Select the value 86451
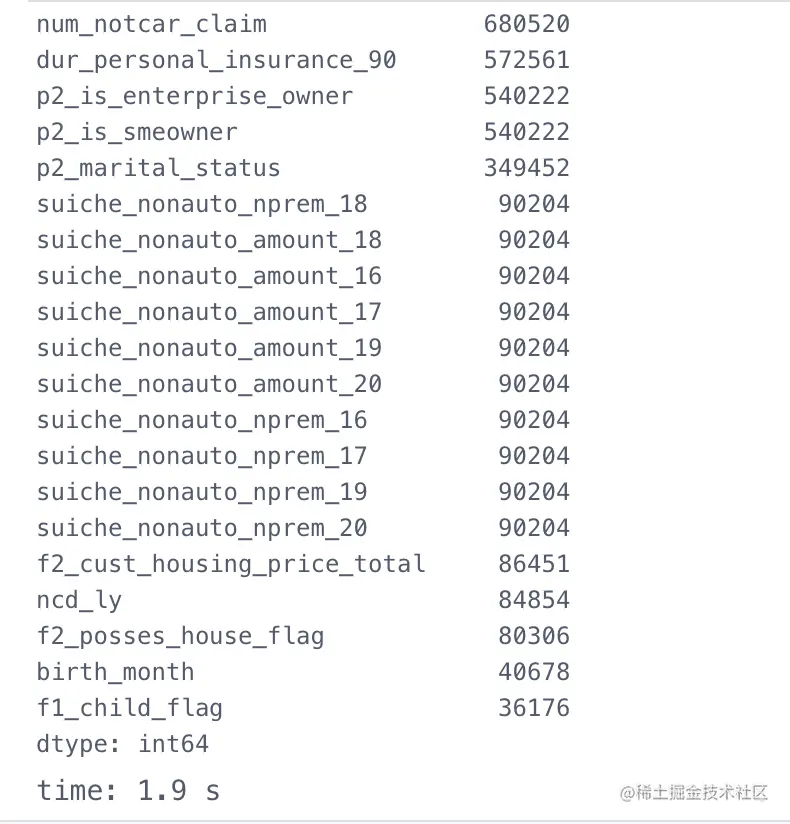The height and width of the screenshot is (824, 790). tap(534, 564)
